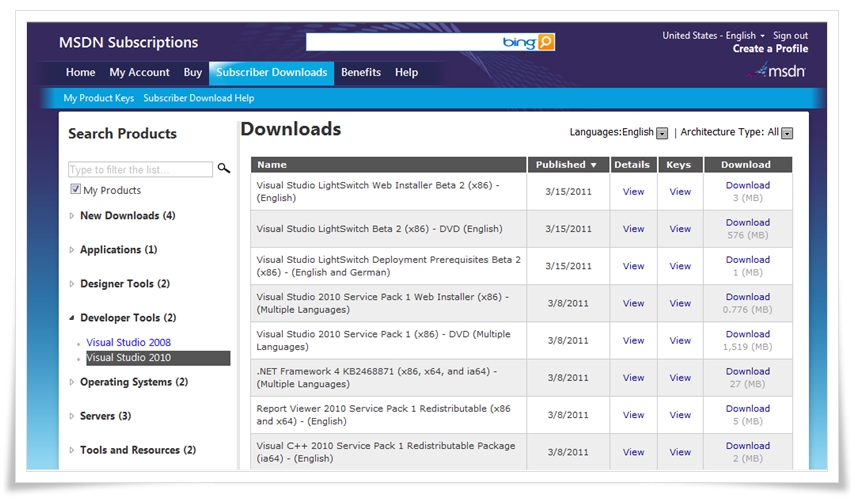Image resolution: width=855 pixels, height=499 pixels.
Task: Open the Languages dropdown arrow
Action: point(662,133)
